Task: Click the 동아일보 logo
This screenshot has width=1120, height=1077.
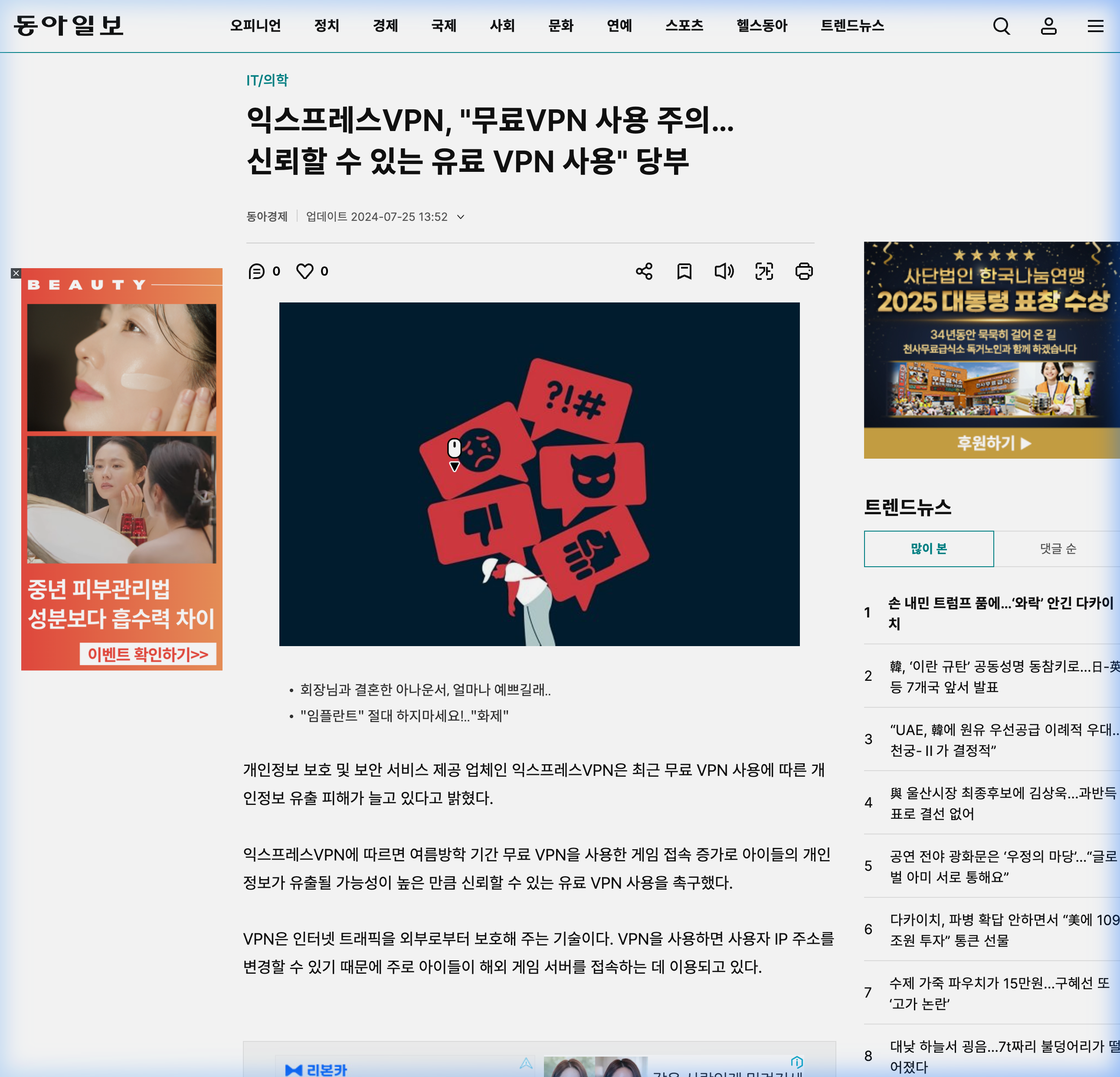Action: point(69,26)
